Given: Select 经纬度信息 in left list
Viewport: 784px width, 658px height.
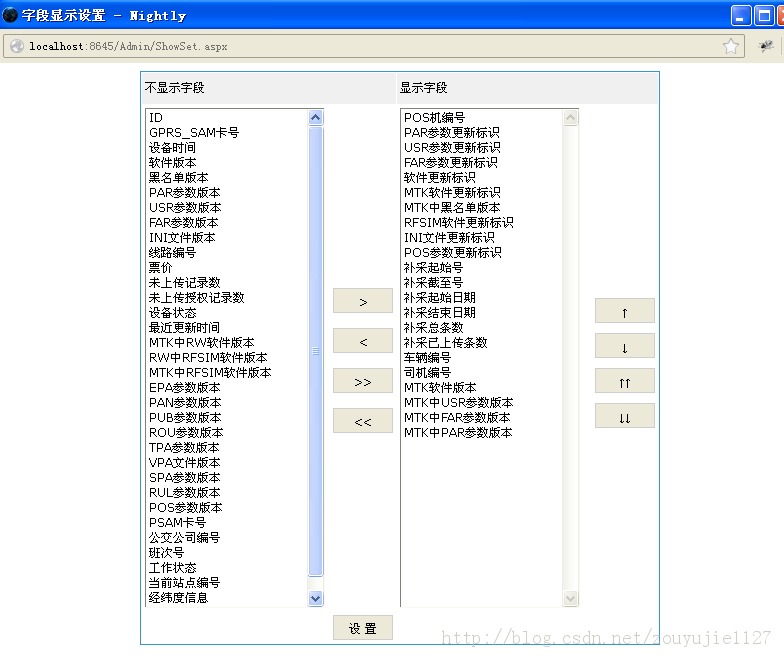Looking at the screenshot, I should click(228, 598).
